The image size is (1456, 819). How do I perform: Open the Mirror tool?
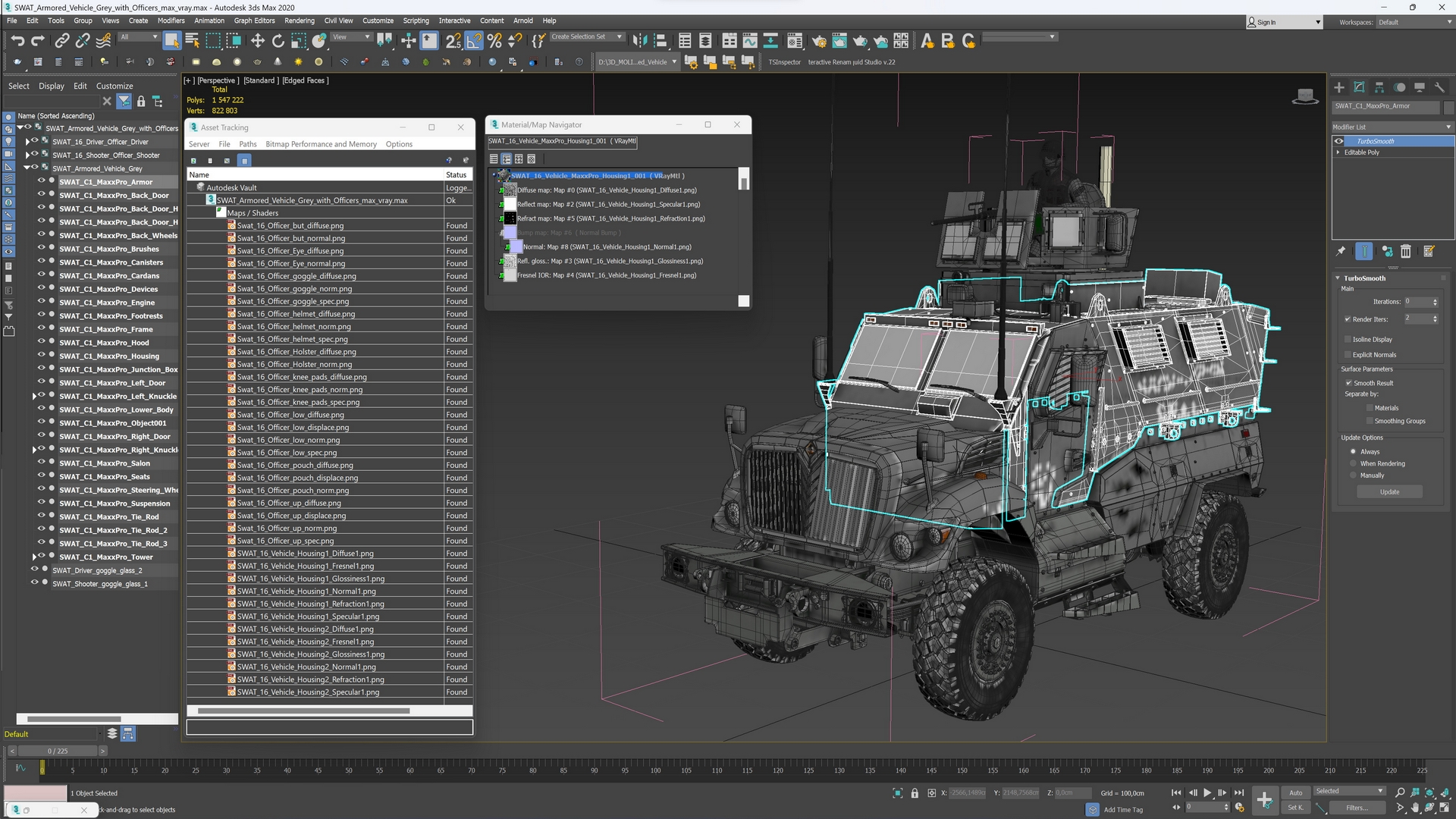[x=640, y=41]
